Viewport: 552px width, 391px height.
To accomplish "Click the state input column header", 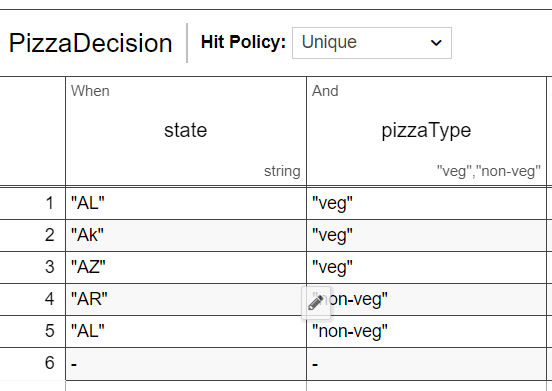I will (186, 131).
